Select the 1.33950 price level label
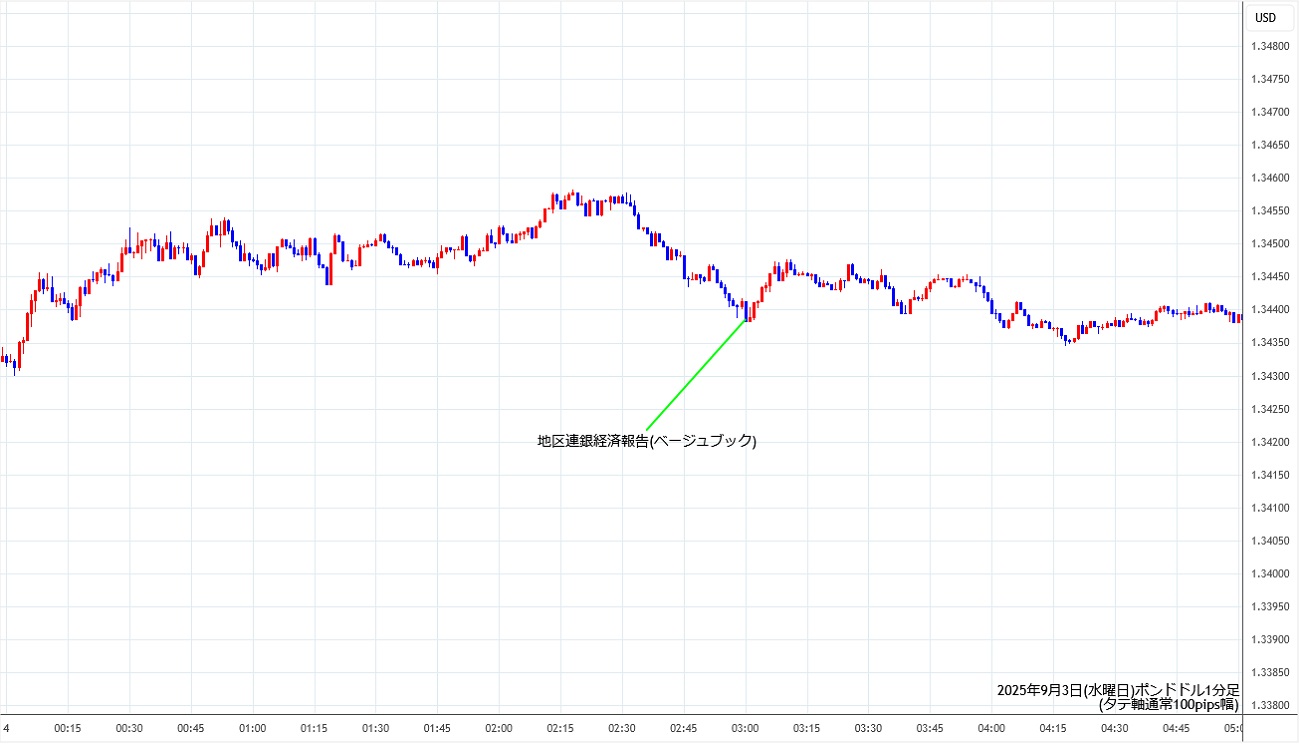The width and height of the screenshot is (1300, 745). [x=1269, y=607]
